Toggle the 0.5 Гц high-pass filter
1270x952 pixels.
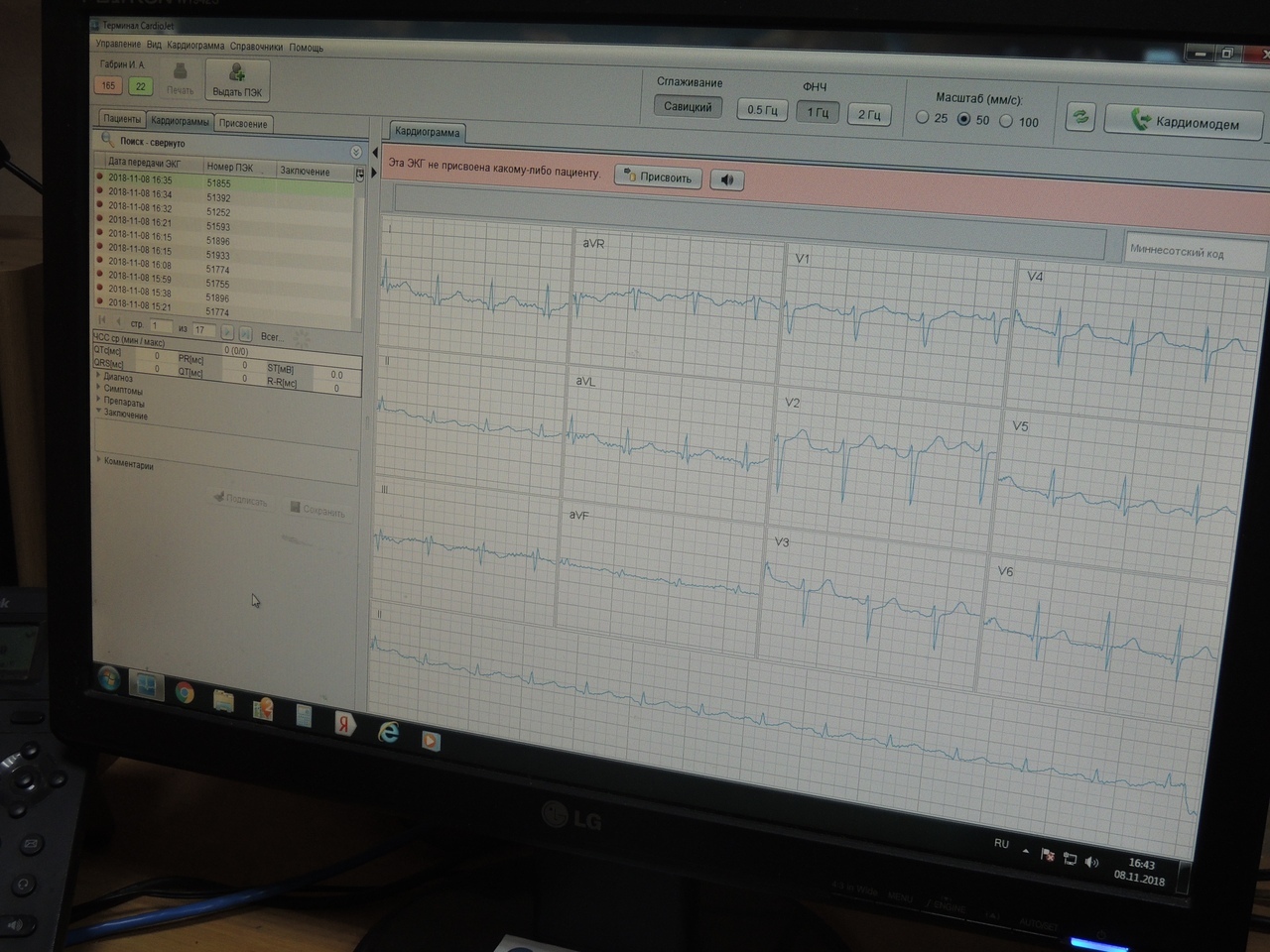click(762, 110)
